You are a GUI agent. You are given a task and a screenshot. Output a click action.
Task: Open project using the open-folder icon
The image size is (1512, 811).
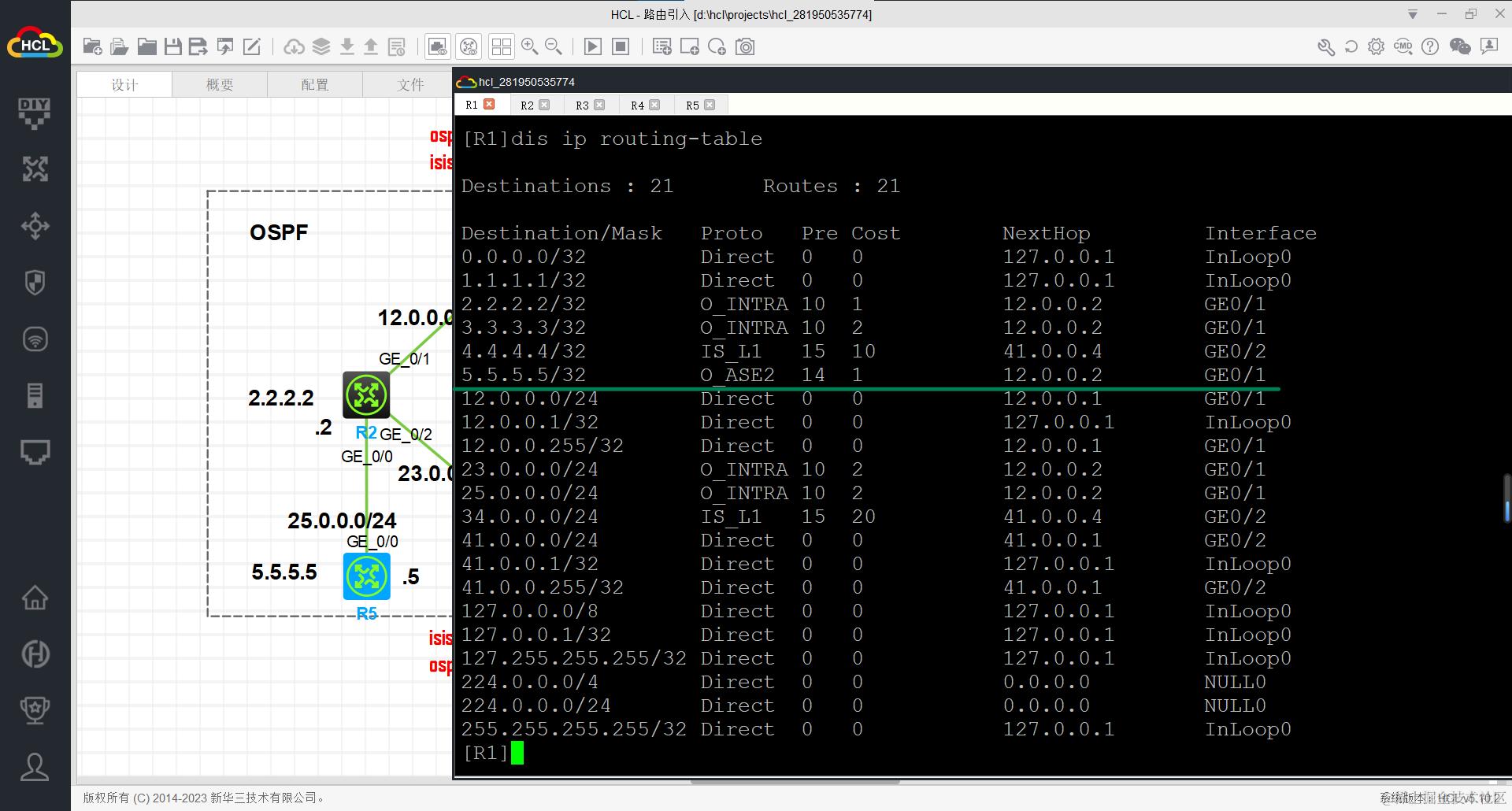119,46
